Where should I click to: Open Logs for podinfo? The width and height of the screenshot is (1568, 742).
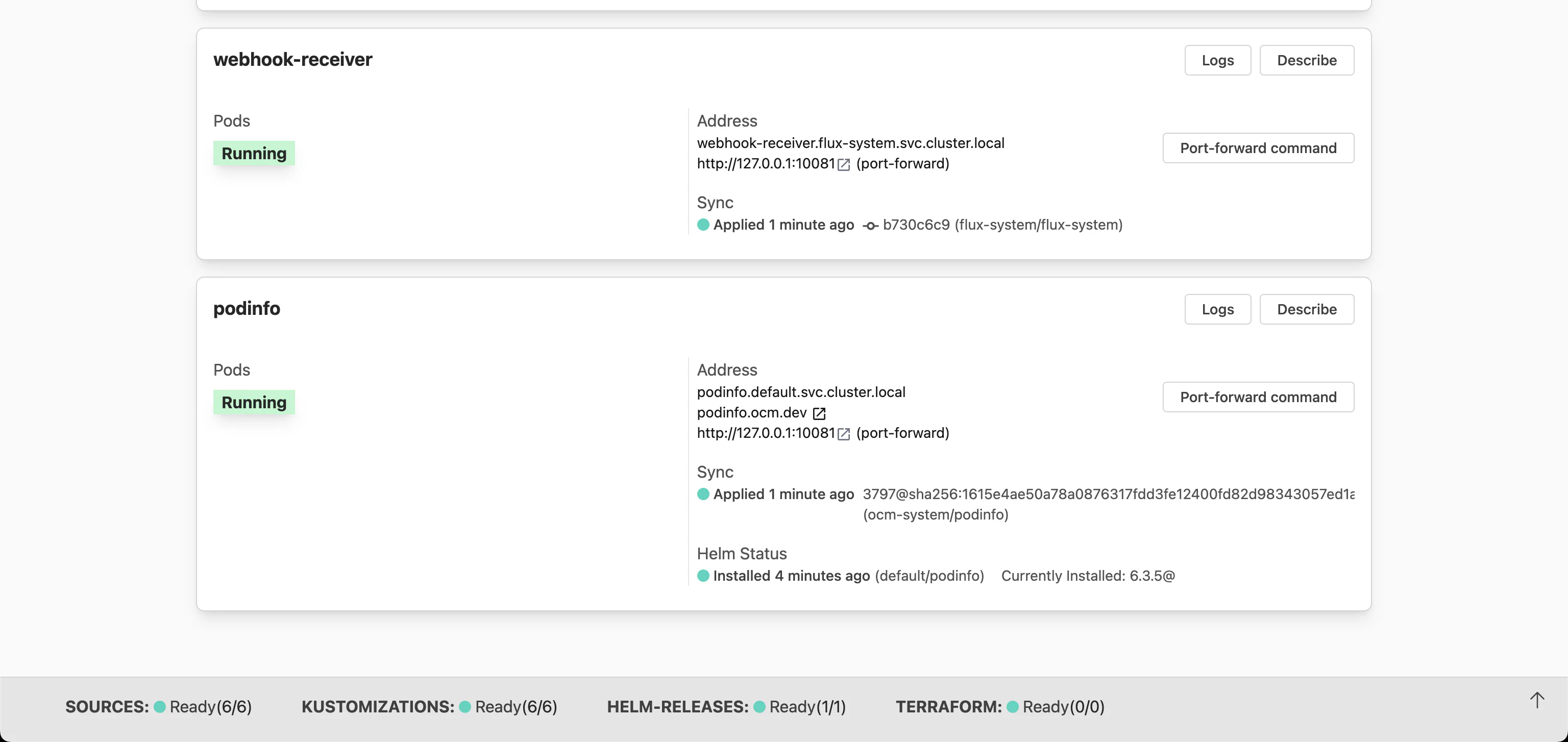[1217, 309]
